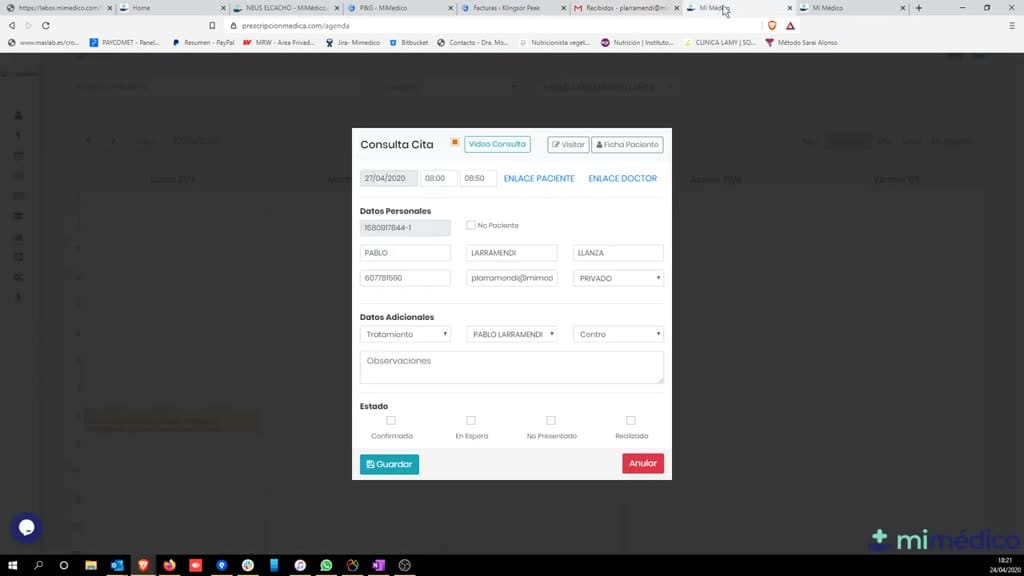Open MRW - Area Privada bookmark
The width and height of the screenshot is (1024, 576).
coord(279,42)
